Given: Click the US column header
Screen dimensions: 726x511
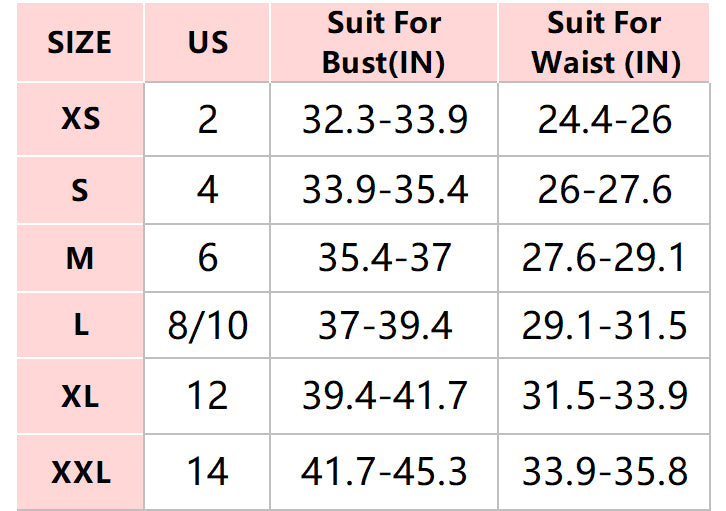Looking at the screenshot, I should [208, 43].
